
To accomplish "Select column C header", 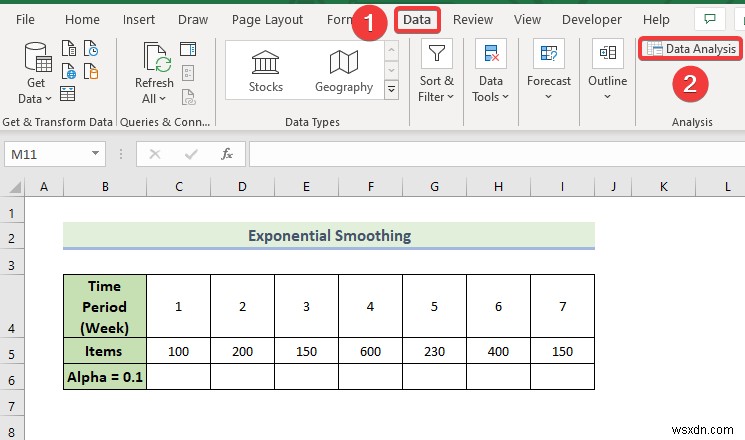I will coord(179,187).
